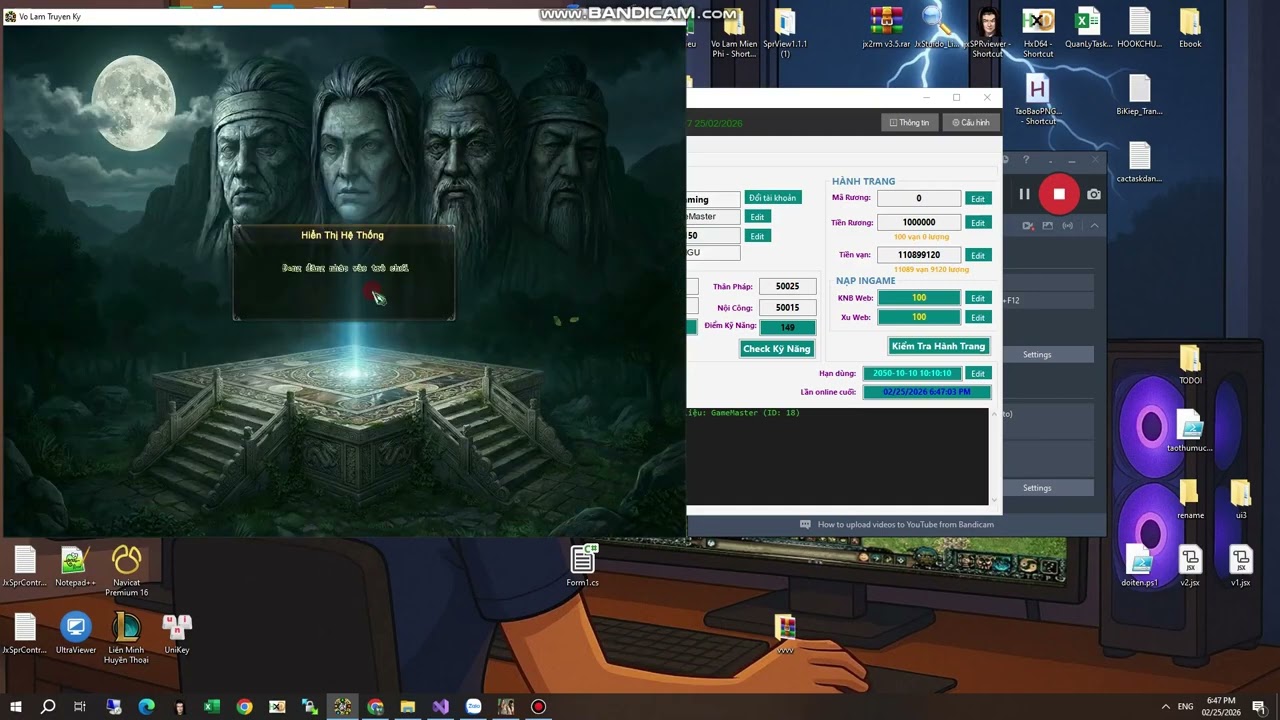Screen dimensions: 1280x720
Task: Stop the Bandicam recording with red button
Action: coord(1059,194)
